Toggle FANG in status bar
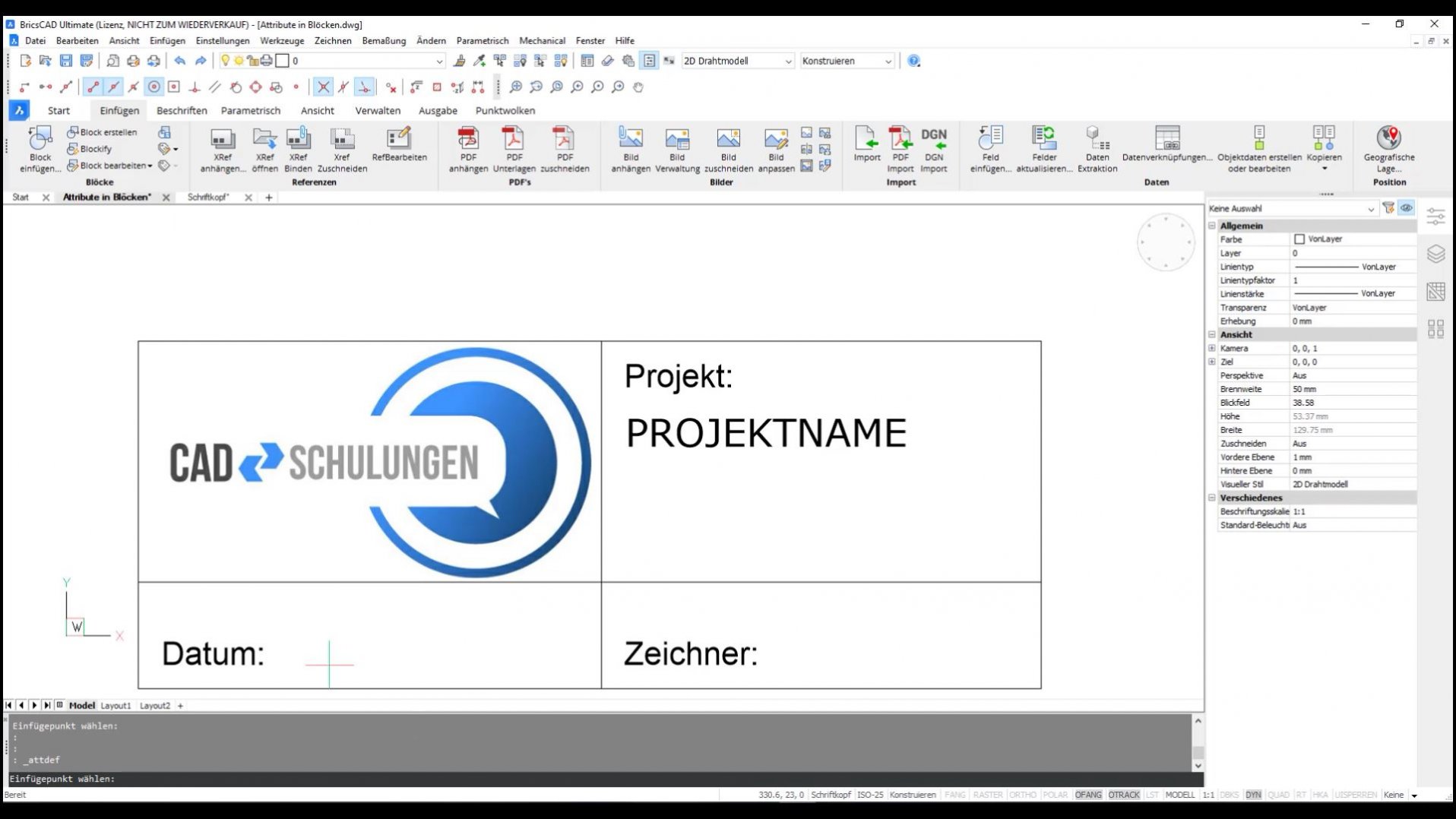1456x819 pixels. click(x=955, y=795)
